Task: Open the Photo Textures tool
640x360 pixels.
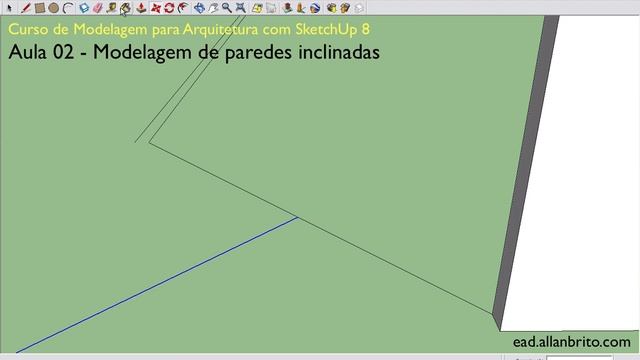Action: 301,8
